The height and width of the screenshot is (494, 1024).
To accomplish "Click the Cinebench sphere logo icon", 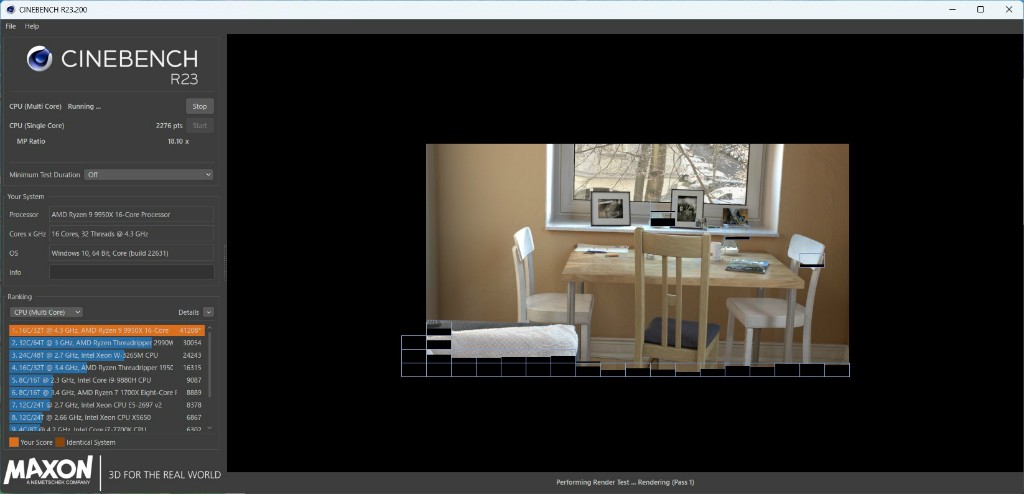I will (40, 59).
